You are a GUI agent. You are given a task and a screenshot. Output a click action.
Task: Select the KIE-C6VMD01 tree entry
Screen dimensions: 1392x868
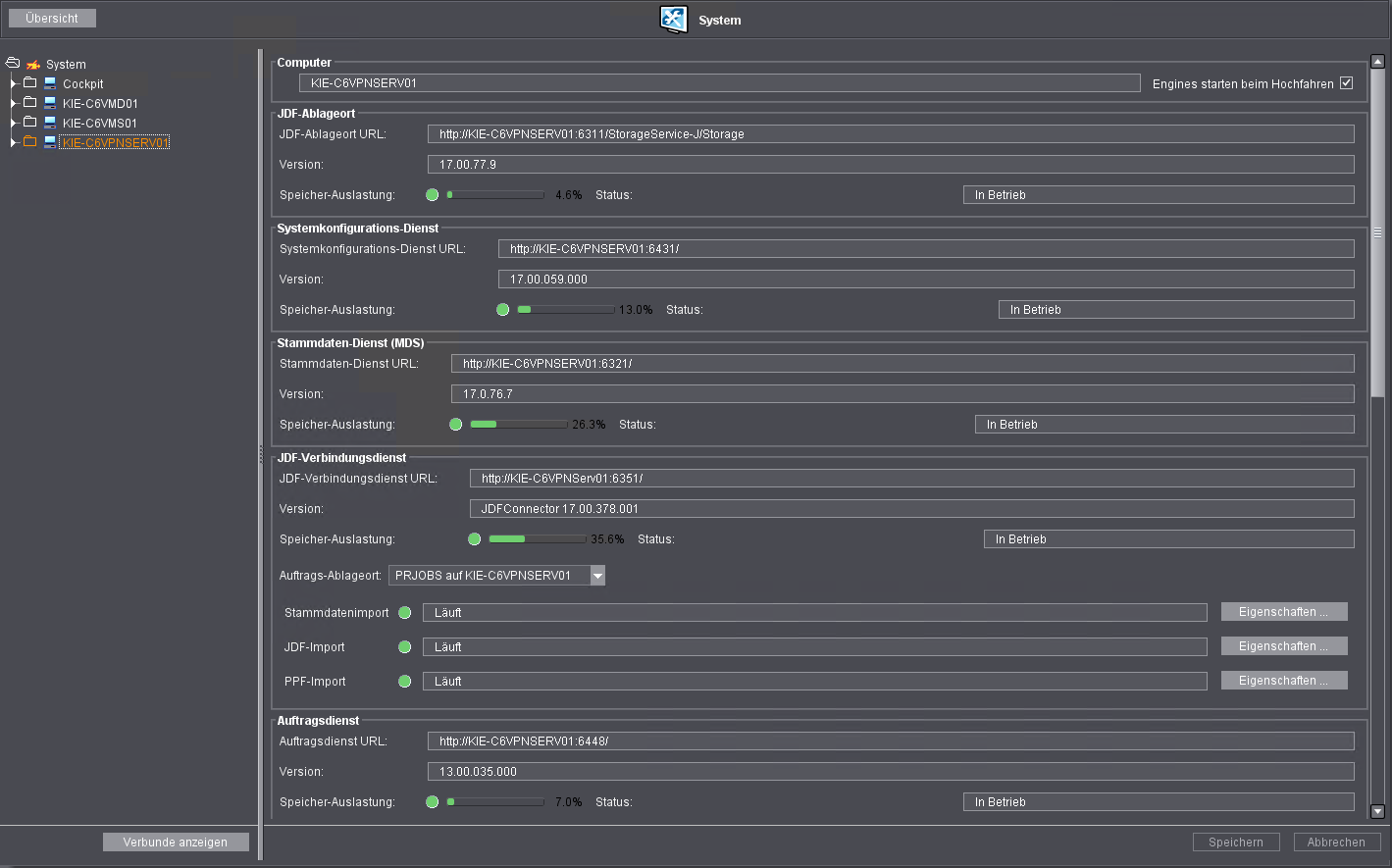tap(100, 104)
